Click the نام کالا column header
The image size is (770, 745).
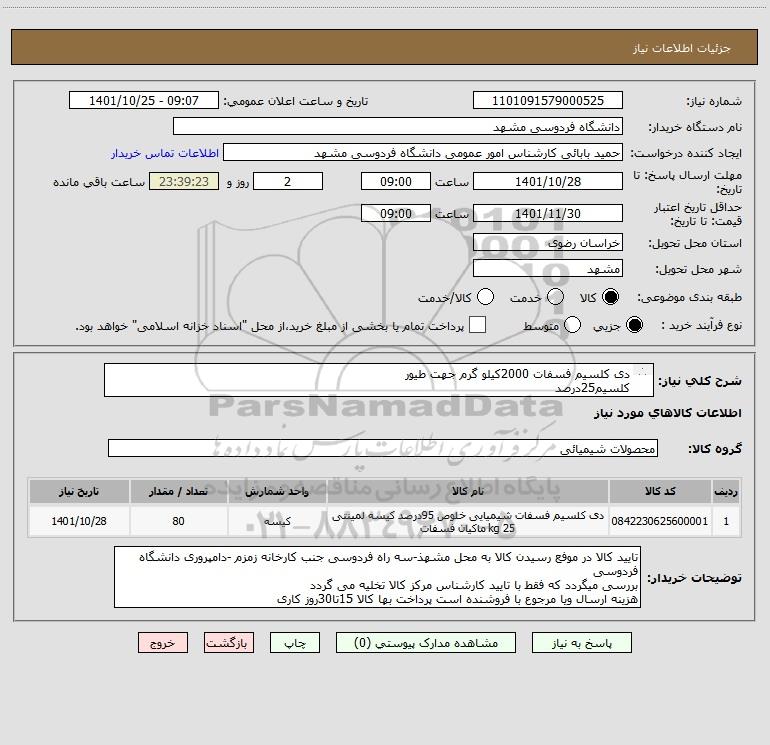(468, 492)
